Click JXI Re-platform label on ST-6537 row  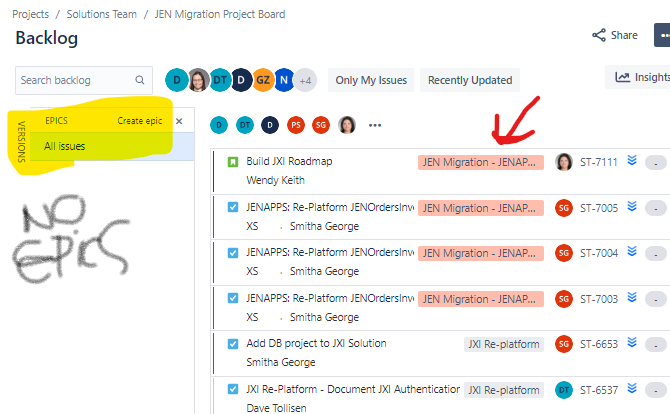[x=504, y=390]
